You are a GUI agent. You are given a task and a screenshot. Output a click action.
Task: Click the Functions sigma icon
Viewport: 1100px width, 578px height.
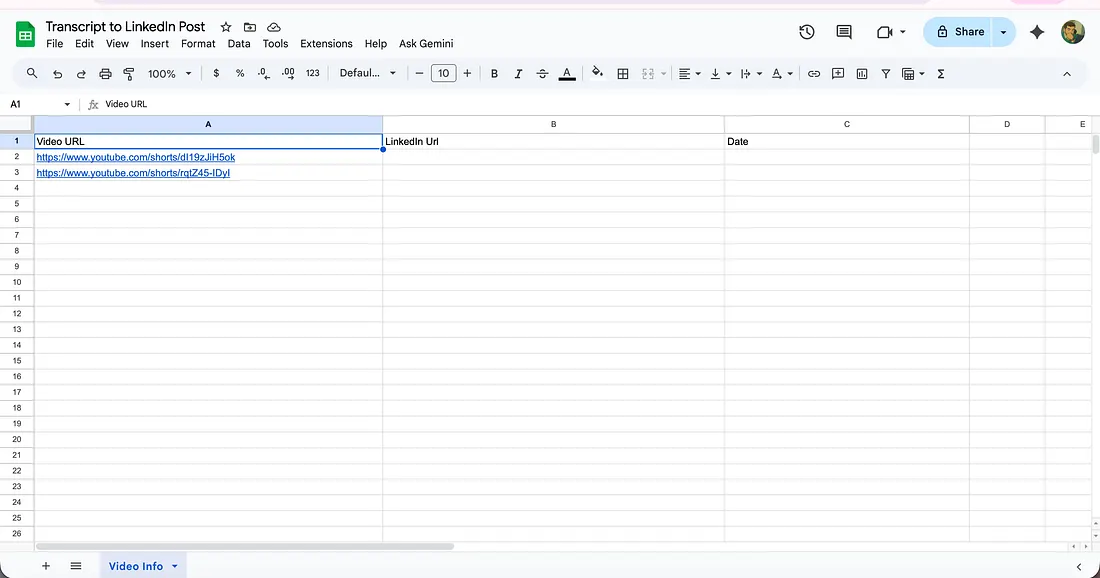coord(941,74)
